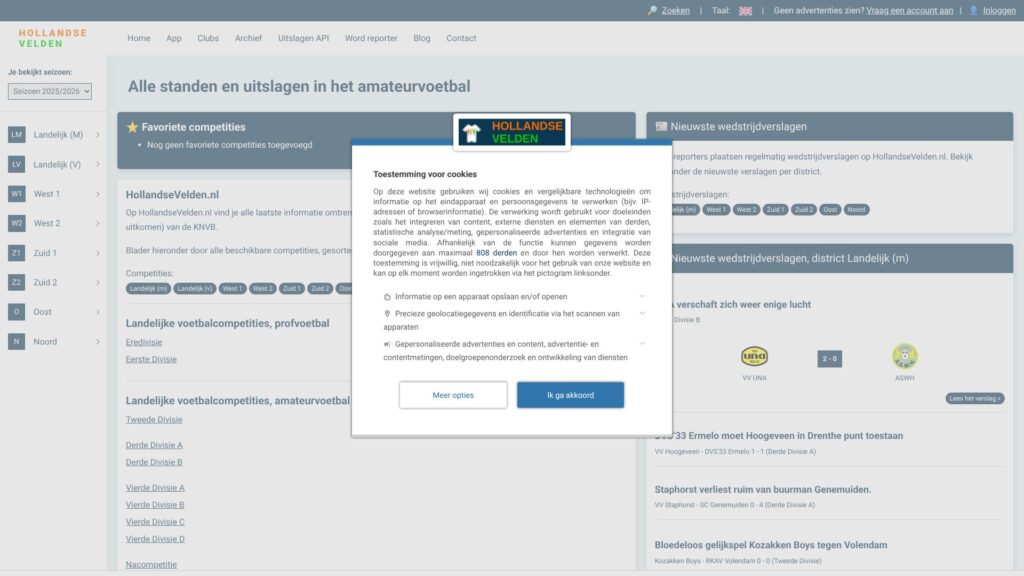Image resolution: width=1024 pixels, height=576 pixels.
Task: Click the Hollandse Velden site logo
Action: click(x=52, y=38)
